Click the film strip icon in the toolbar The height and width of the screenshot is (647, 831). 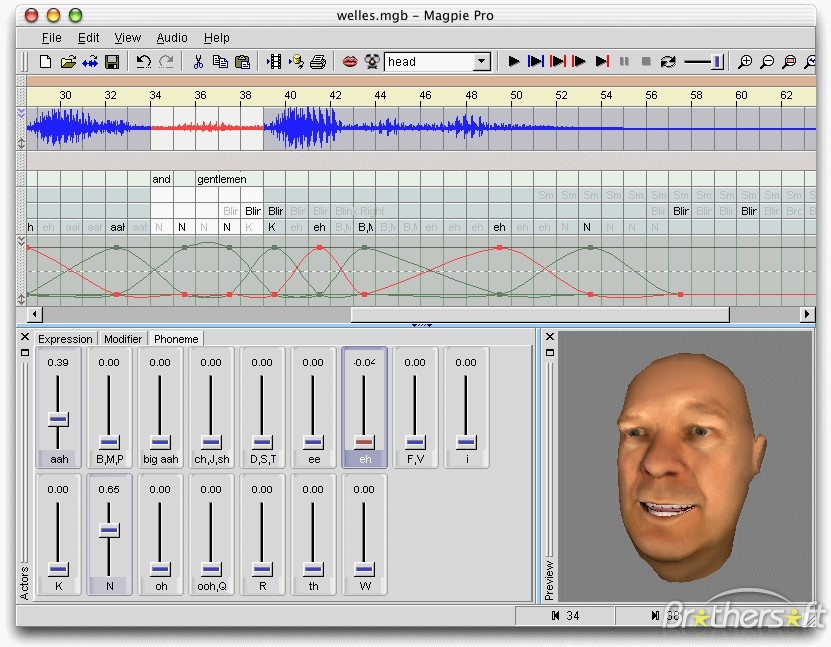point(274,62)
